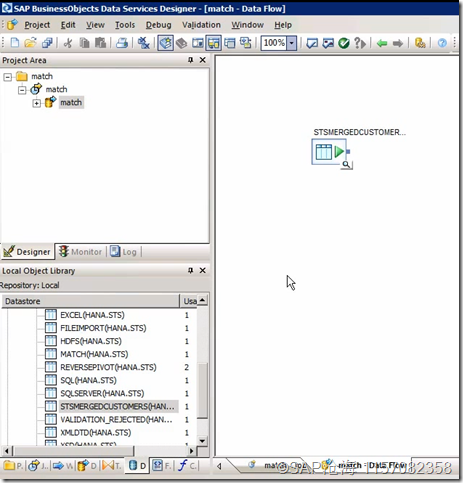Open the Tools menu

[125, 25]
